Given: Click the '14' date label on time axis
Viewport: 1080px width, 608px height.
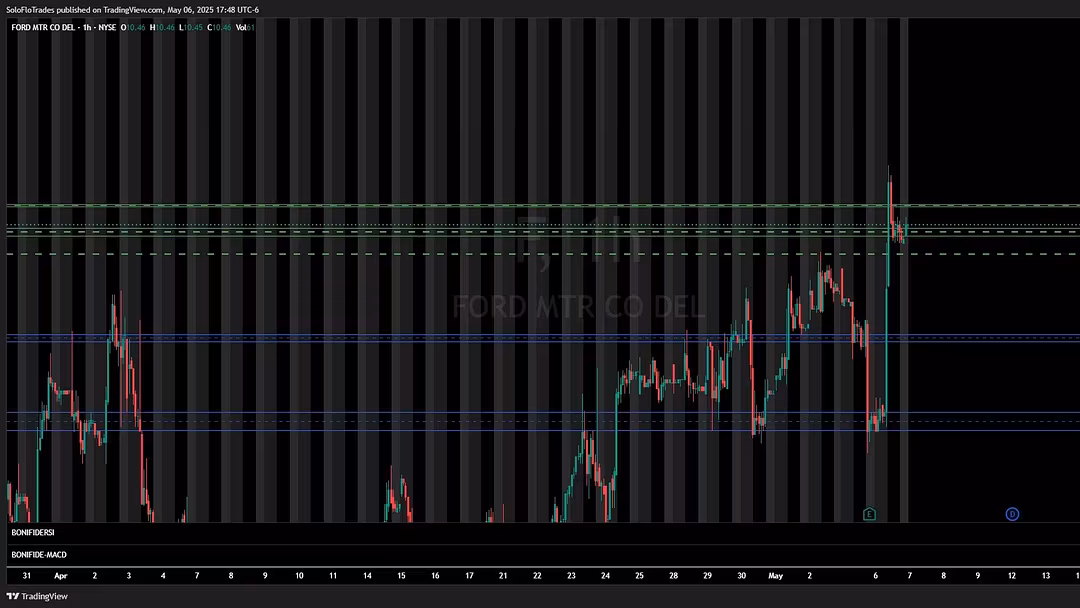Looking at the screenshot, I should coord(367,576).
